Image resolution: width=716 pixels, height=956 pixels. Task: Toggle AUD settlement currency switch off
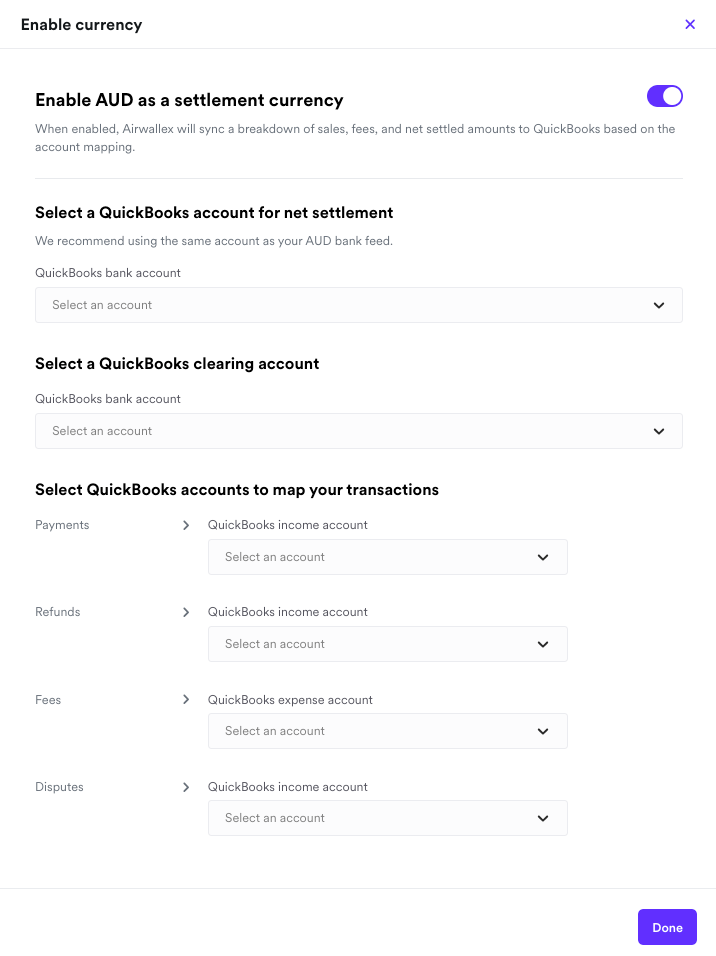pyautogui.click(x=664, y=96)
